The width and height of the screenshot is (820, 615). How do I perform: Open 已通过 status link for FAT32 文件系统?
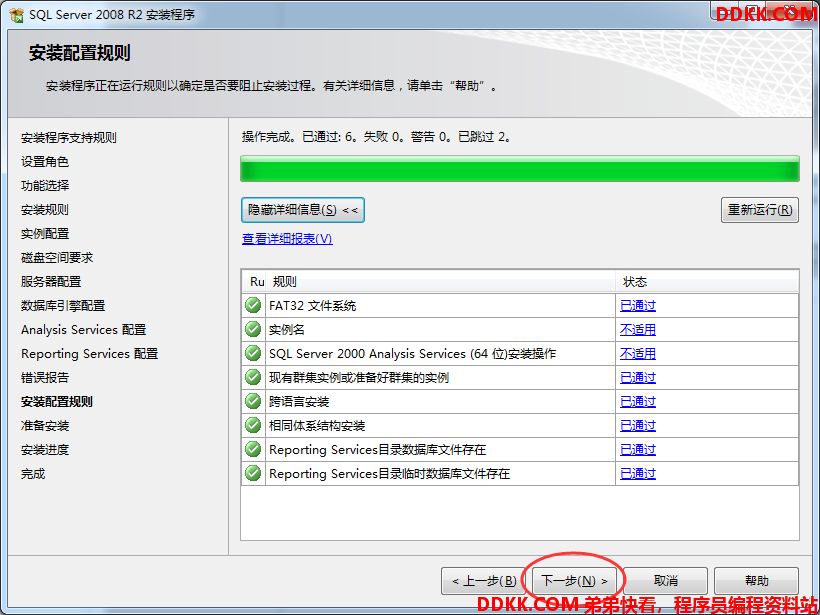point(637,305)
